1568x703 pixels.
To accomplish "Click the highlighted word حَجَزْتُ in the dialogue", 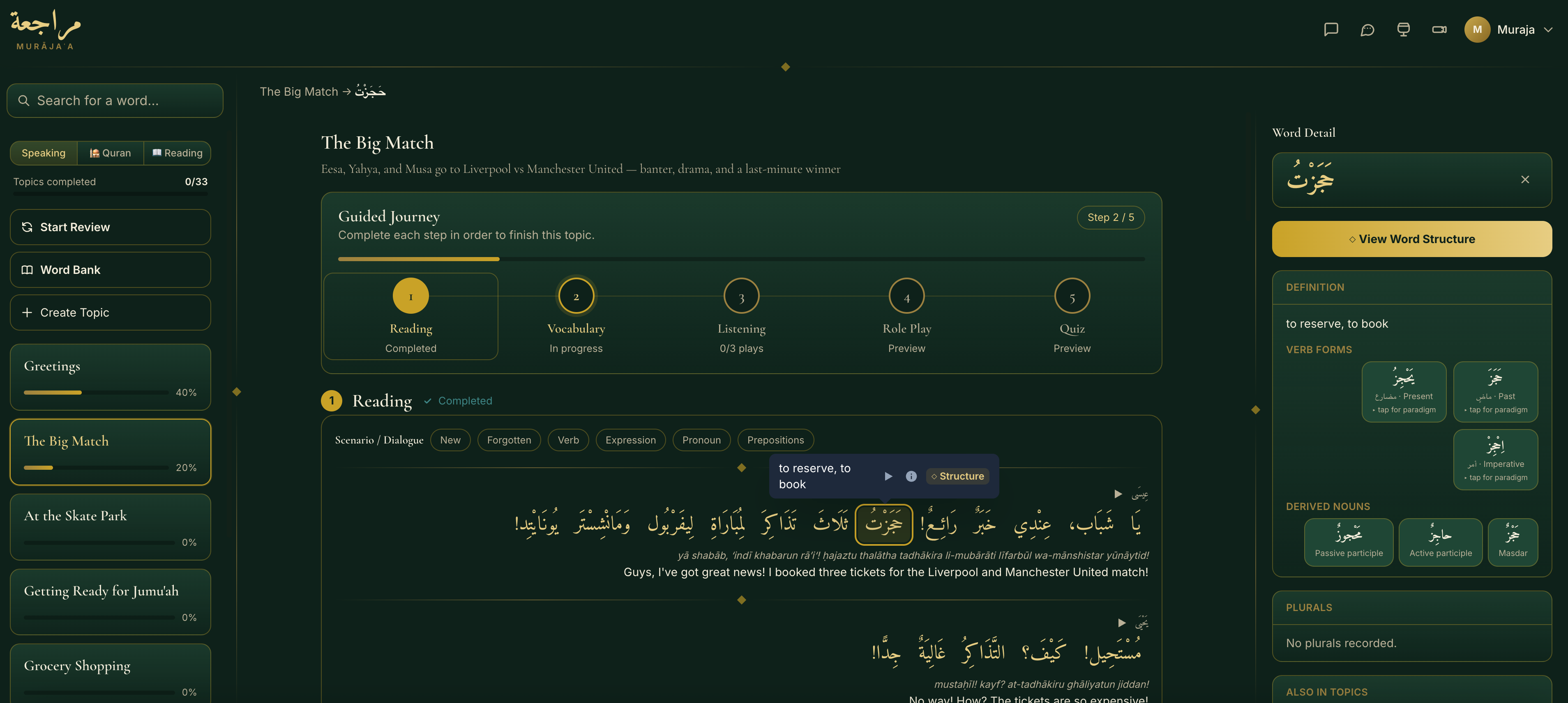I will click(884, 524).
